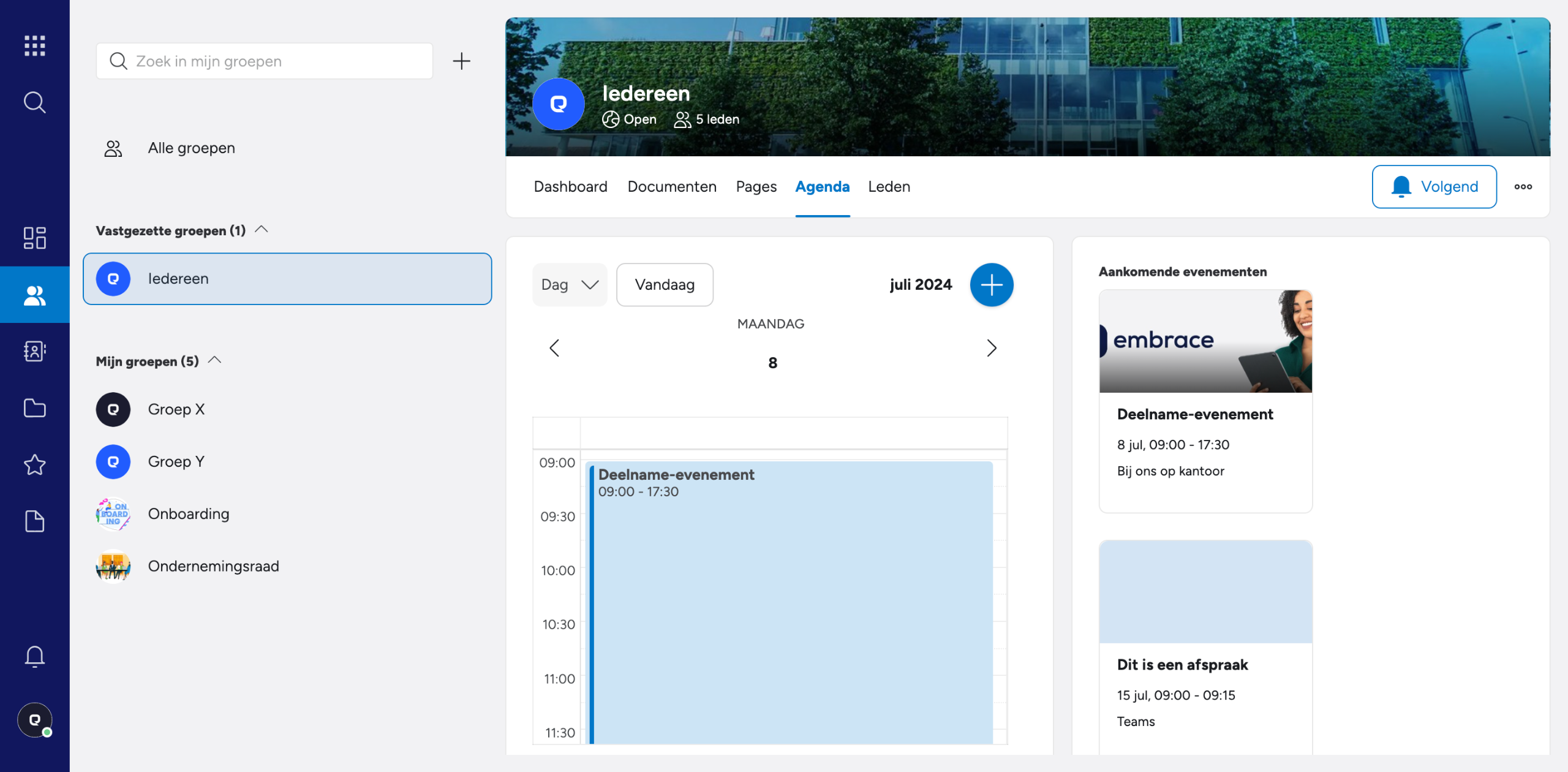Add new event with blue plus button

pos(992,284)
